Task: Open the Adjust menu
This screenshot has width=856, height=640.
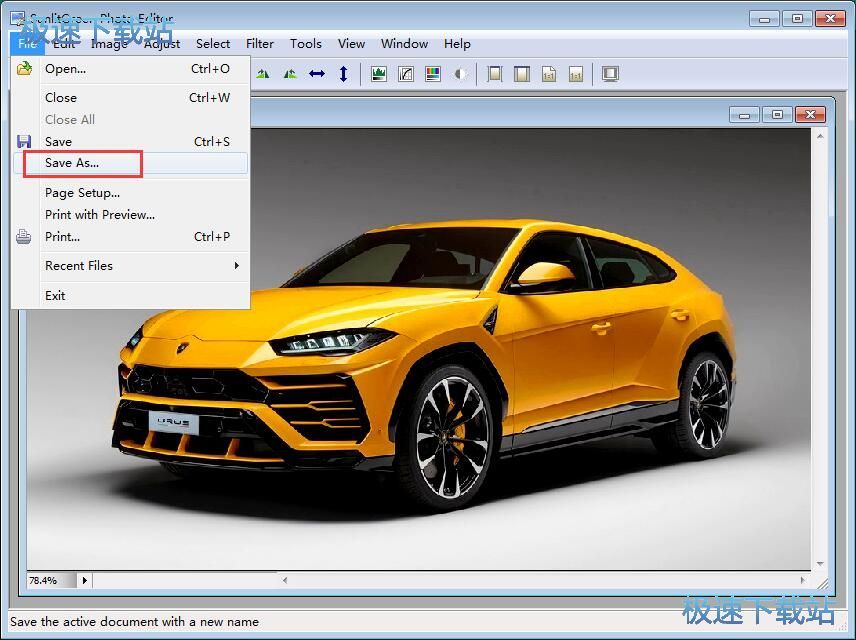Action: pos(162,44)
